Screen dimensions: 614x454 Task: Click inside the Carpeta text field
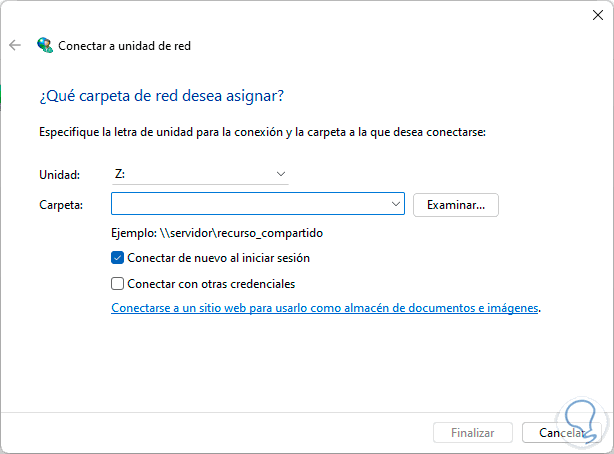tap(250, 204)
